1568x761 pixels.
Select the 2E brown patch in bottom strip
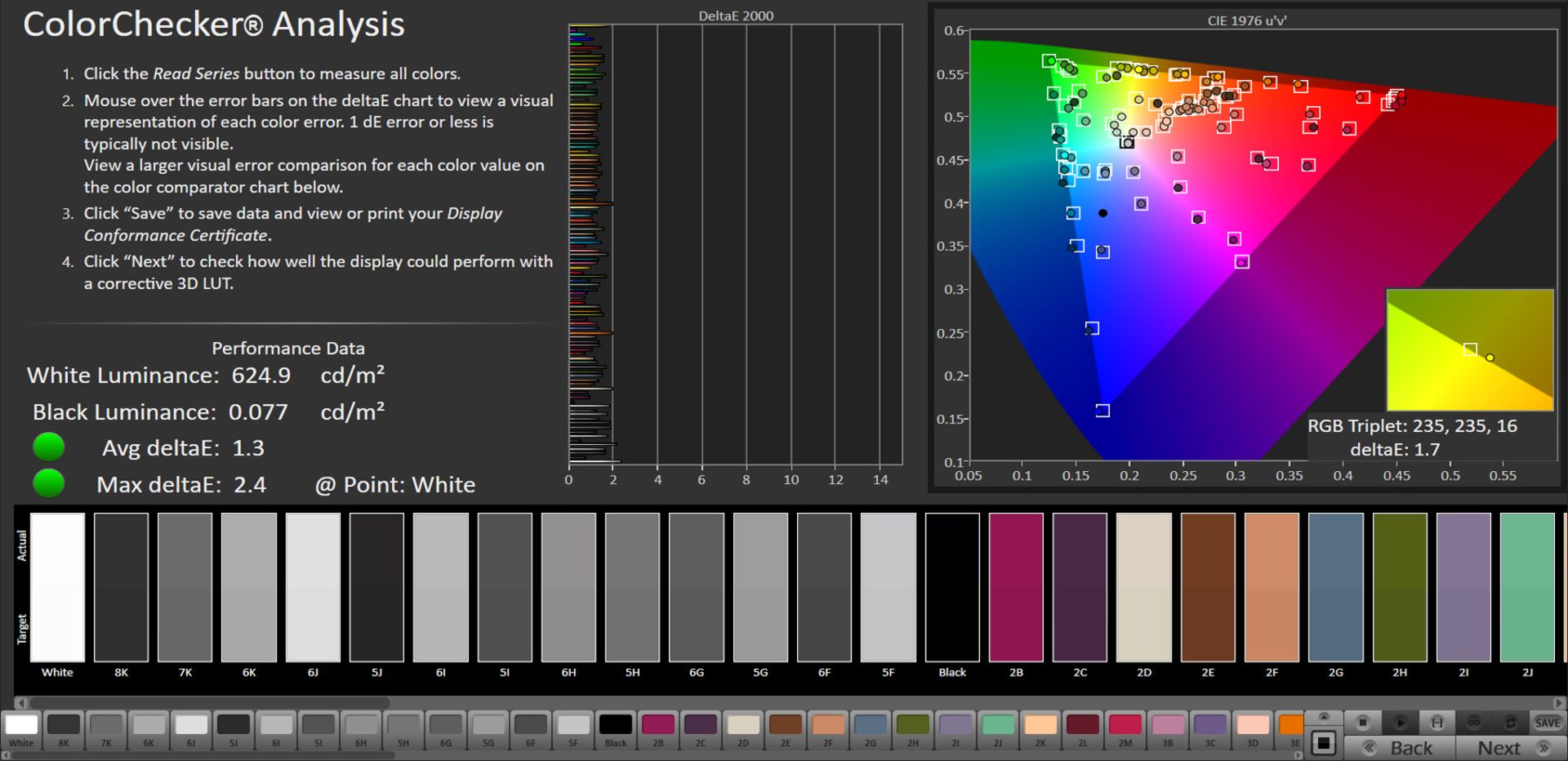click(786, 730)
